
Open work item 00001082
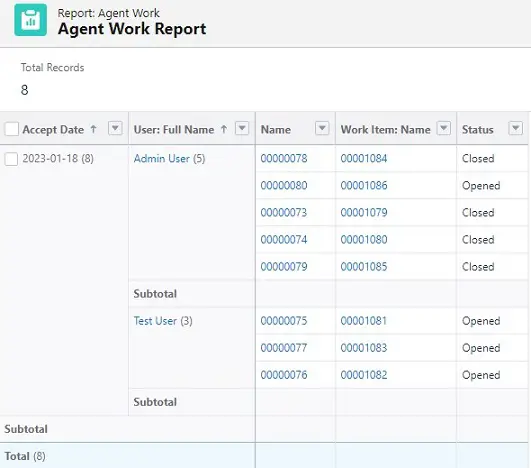(x=364, y=375)
